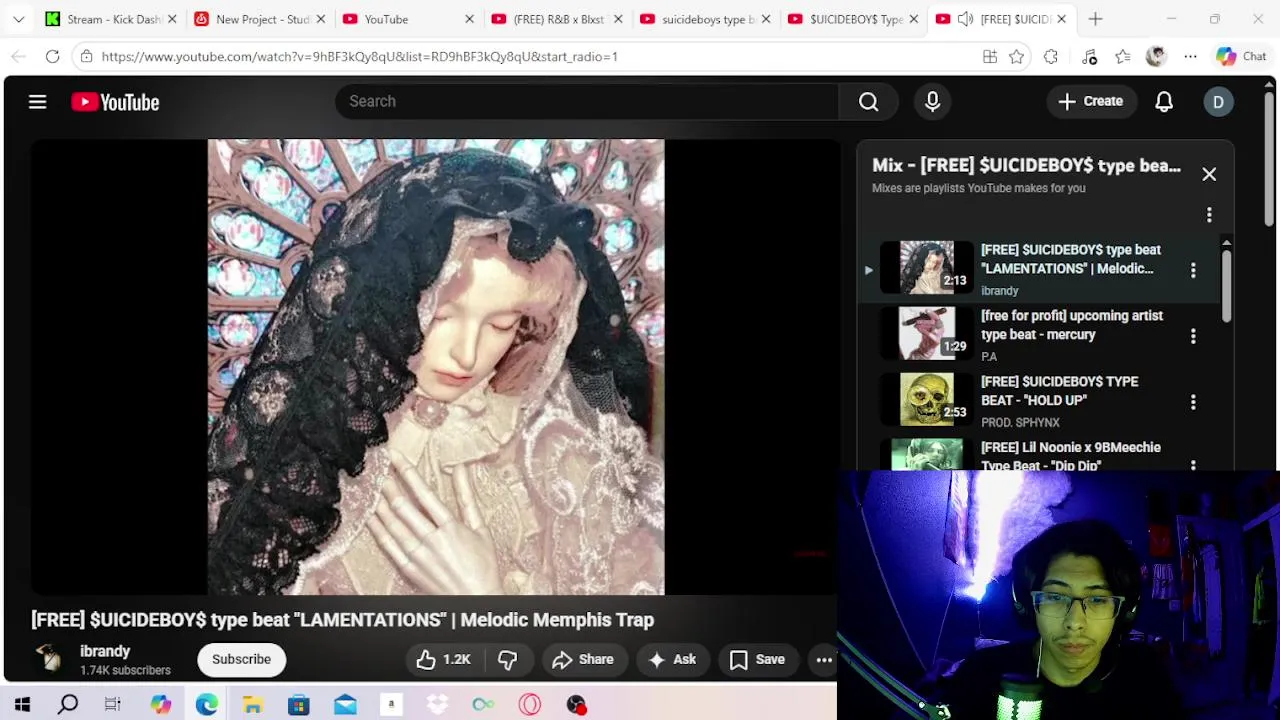Viewport: 1280px width, 720px height.
Task: Go back to the previous page
Action: pyautogui.click(x=18, y=57)
